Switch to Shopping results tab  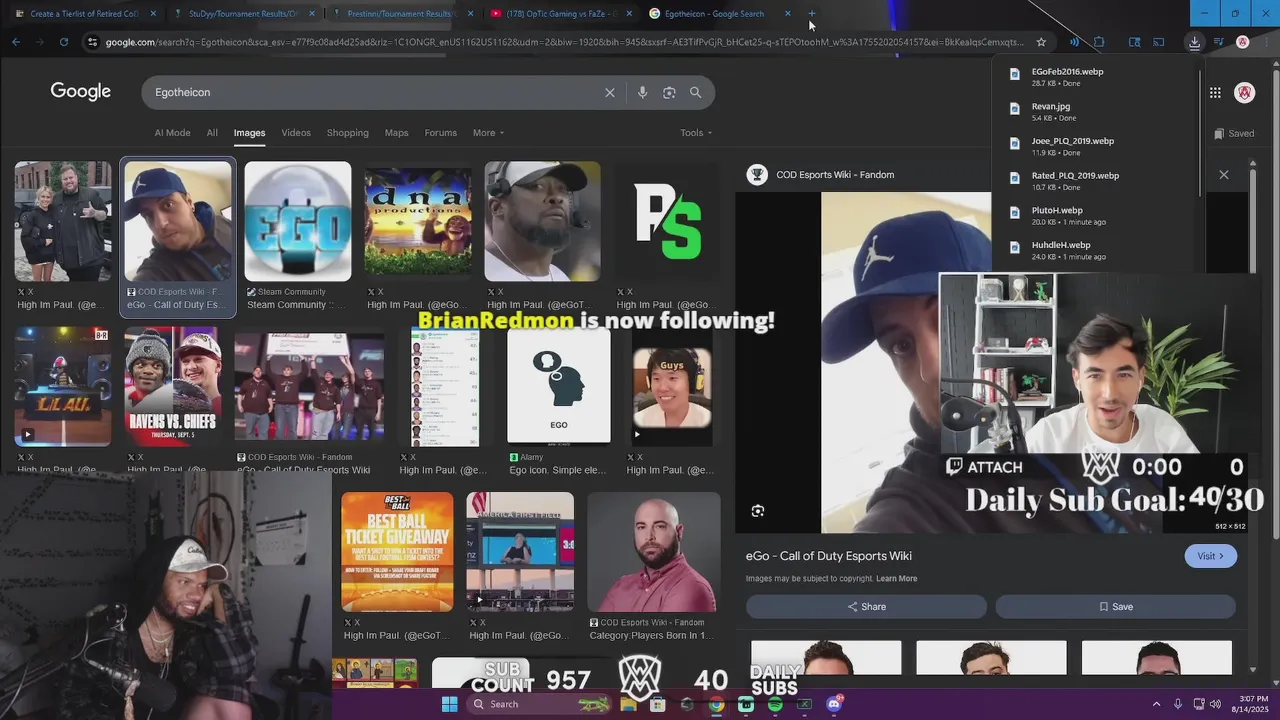(x=348, y=133)
